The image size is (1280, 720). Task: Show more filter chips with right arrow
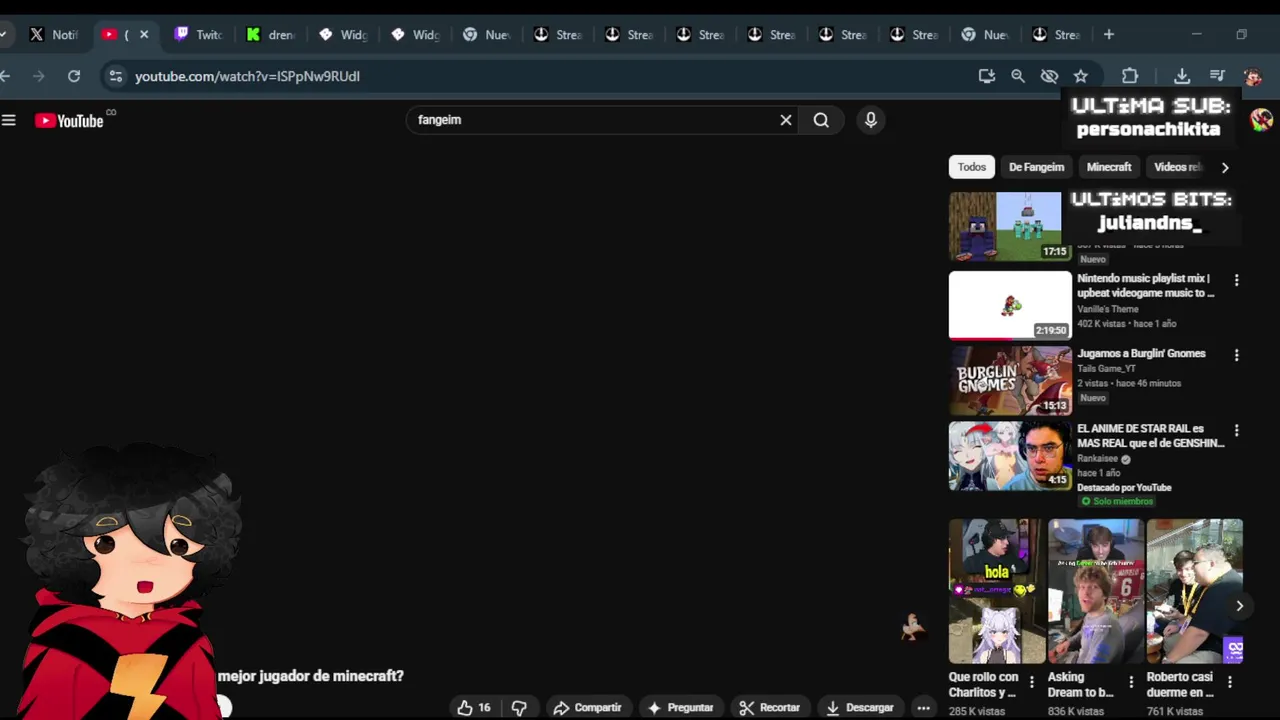(1225, 167)
